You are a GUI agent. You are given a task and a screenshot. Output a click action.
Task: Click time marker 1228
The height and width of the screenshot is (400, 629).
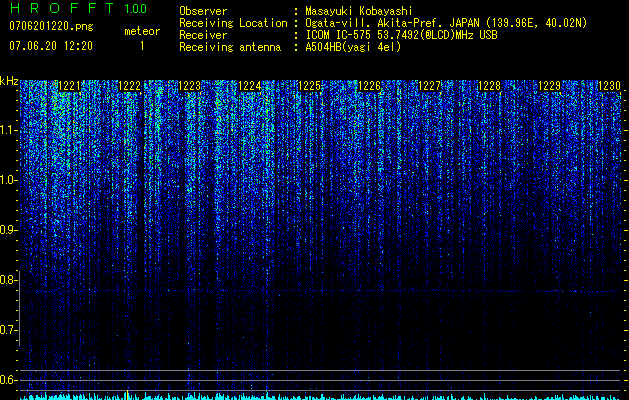(x=490, y=86)
